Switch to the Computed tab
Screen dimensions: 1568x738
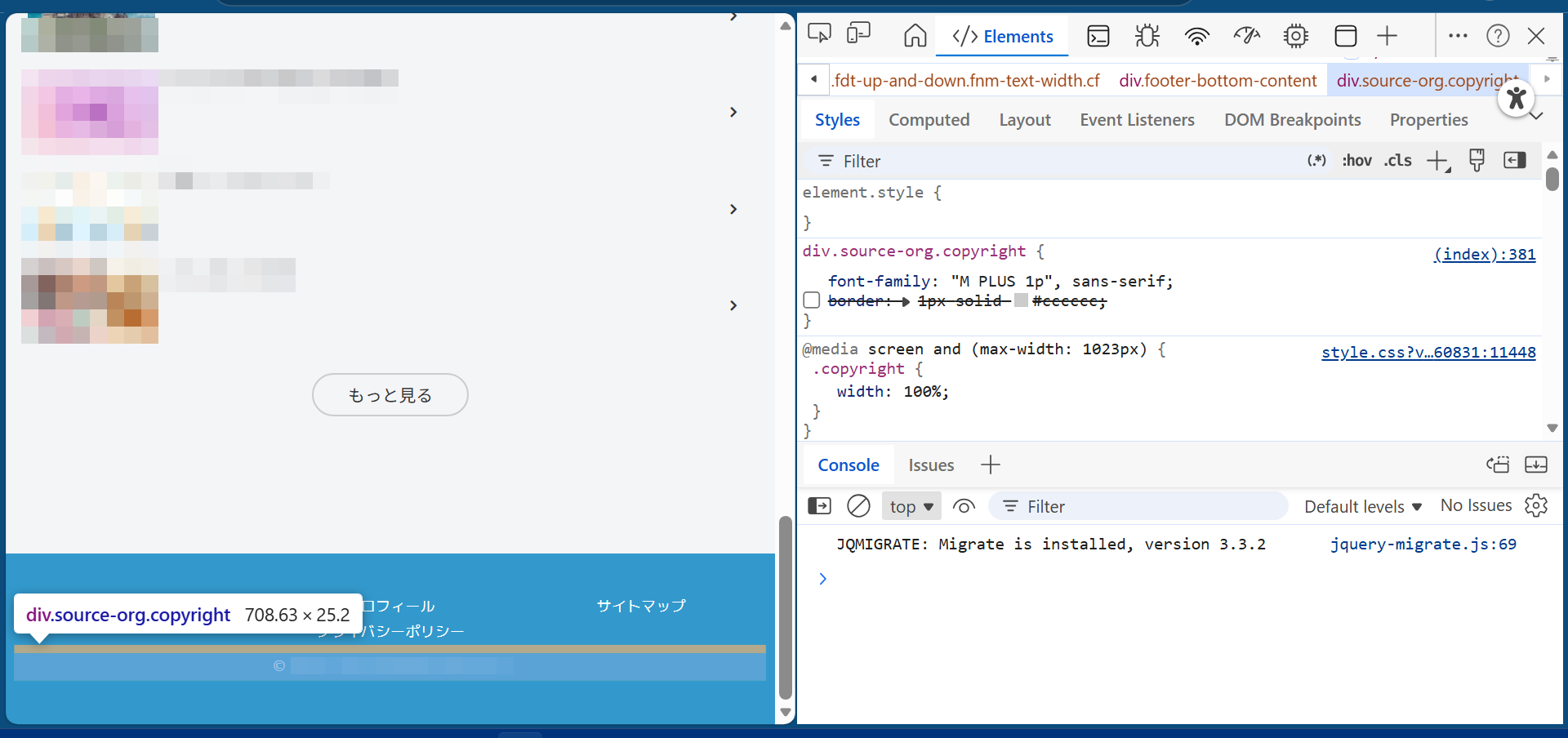(929, 120)
